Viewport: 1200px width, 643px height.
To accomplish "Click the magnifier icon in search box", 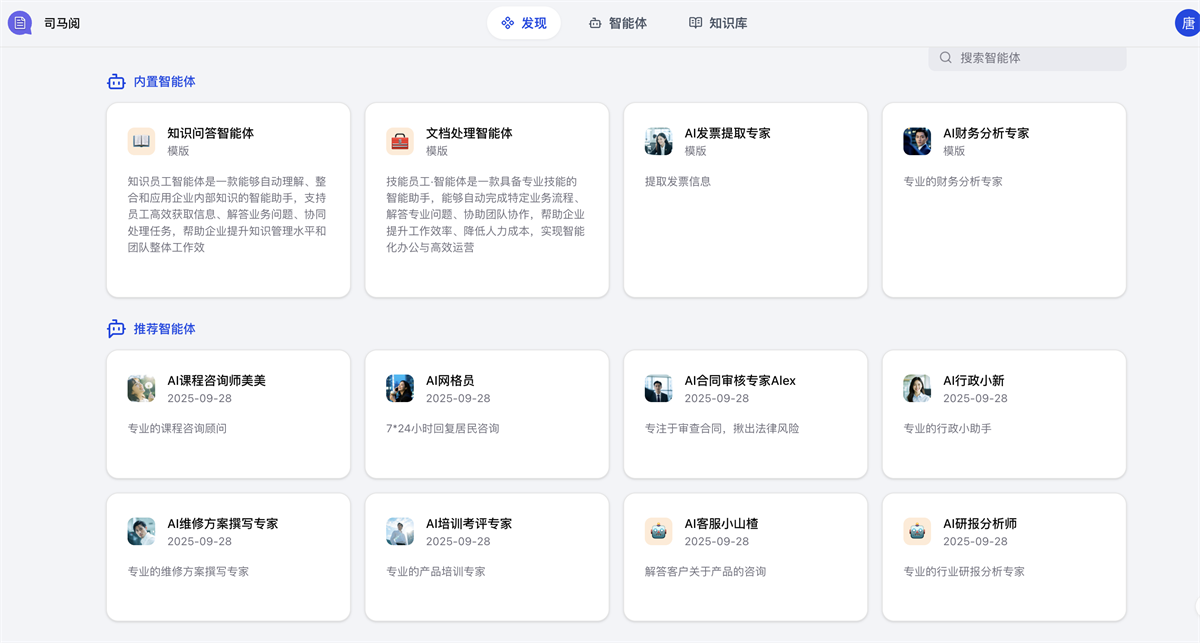I will [x=946, y=58].
